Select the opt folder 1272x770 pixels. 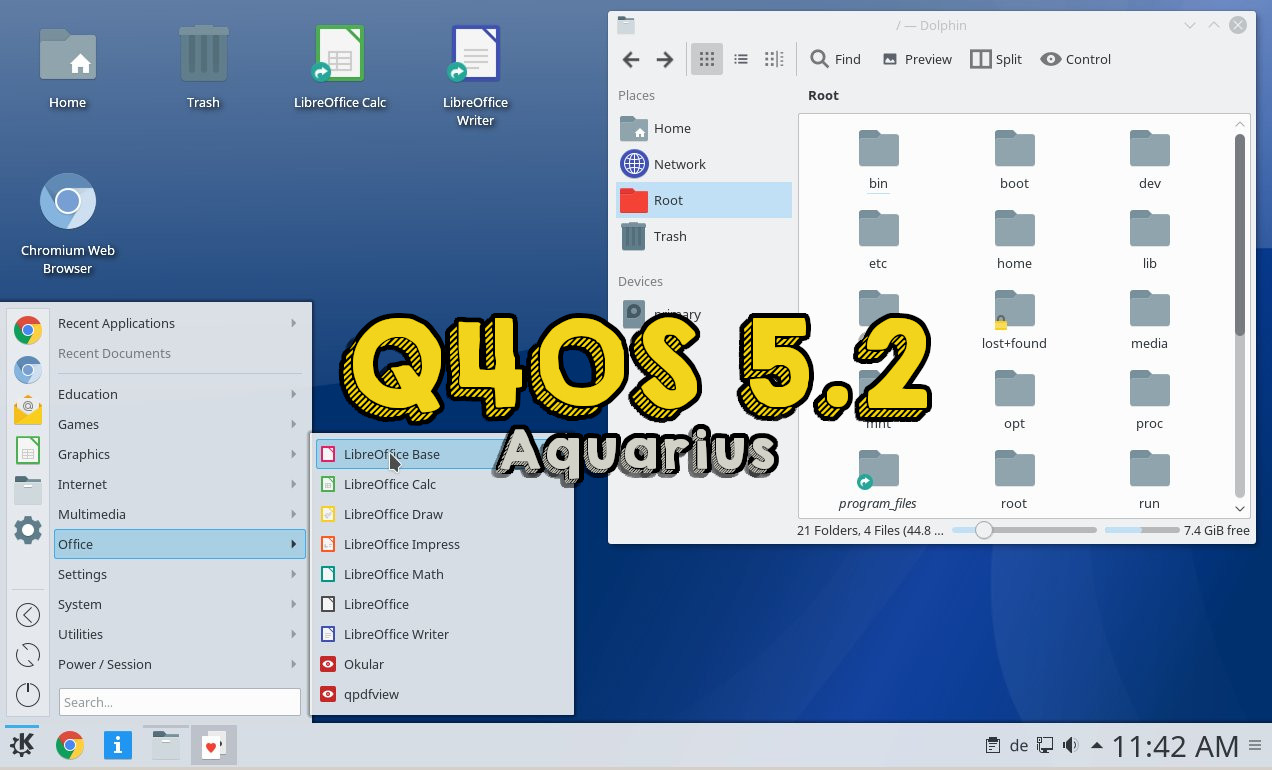tap(1014, 399)
